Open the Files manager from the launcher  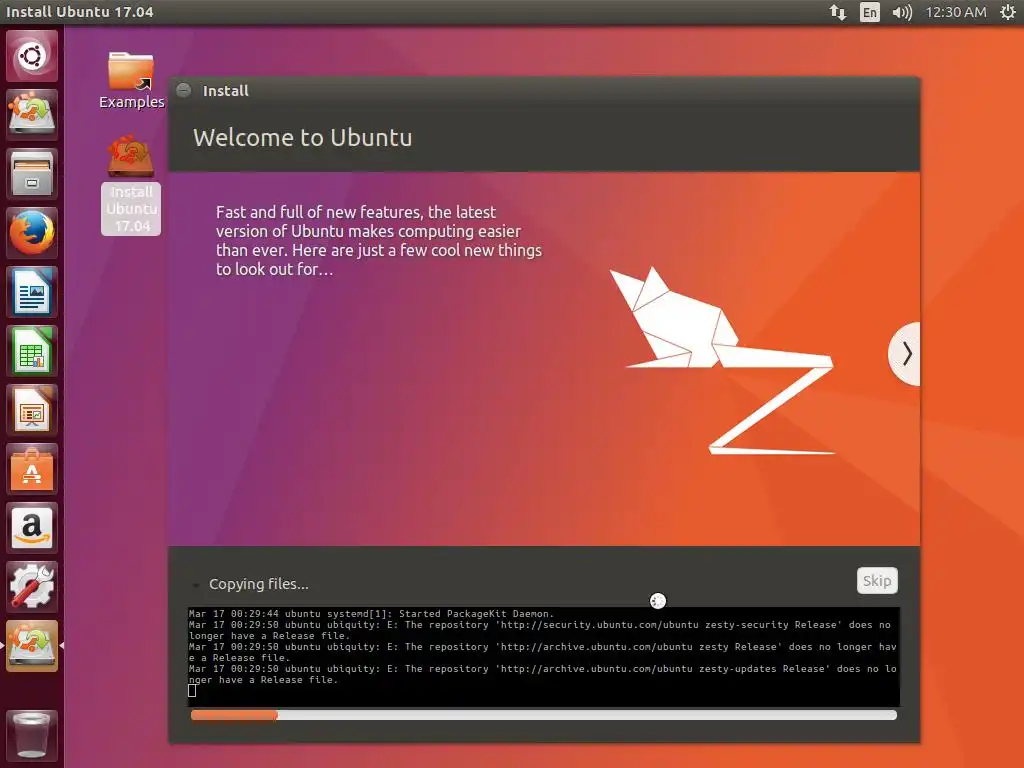[31, 174]
